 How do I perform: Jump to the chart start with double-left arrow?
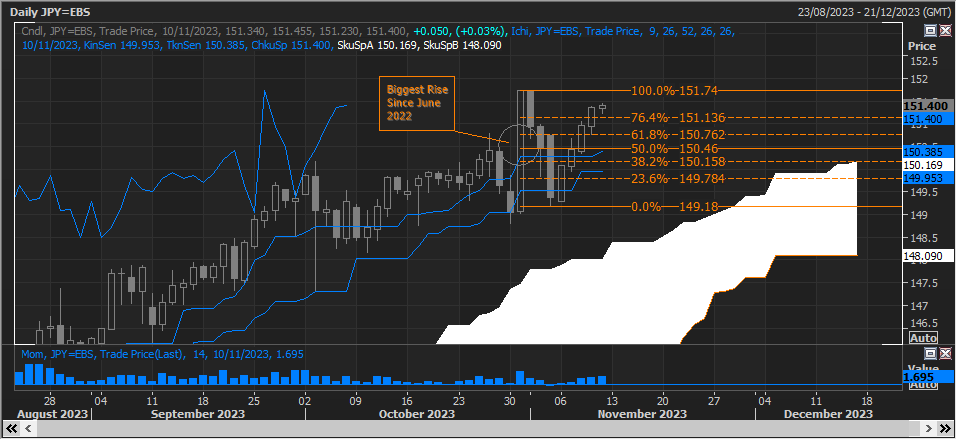click(x=12, y=428)
